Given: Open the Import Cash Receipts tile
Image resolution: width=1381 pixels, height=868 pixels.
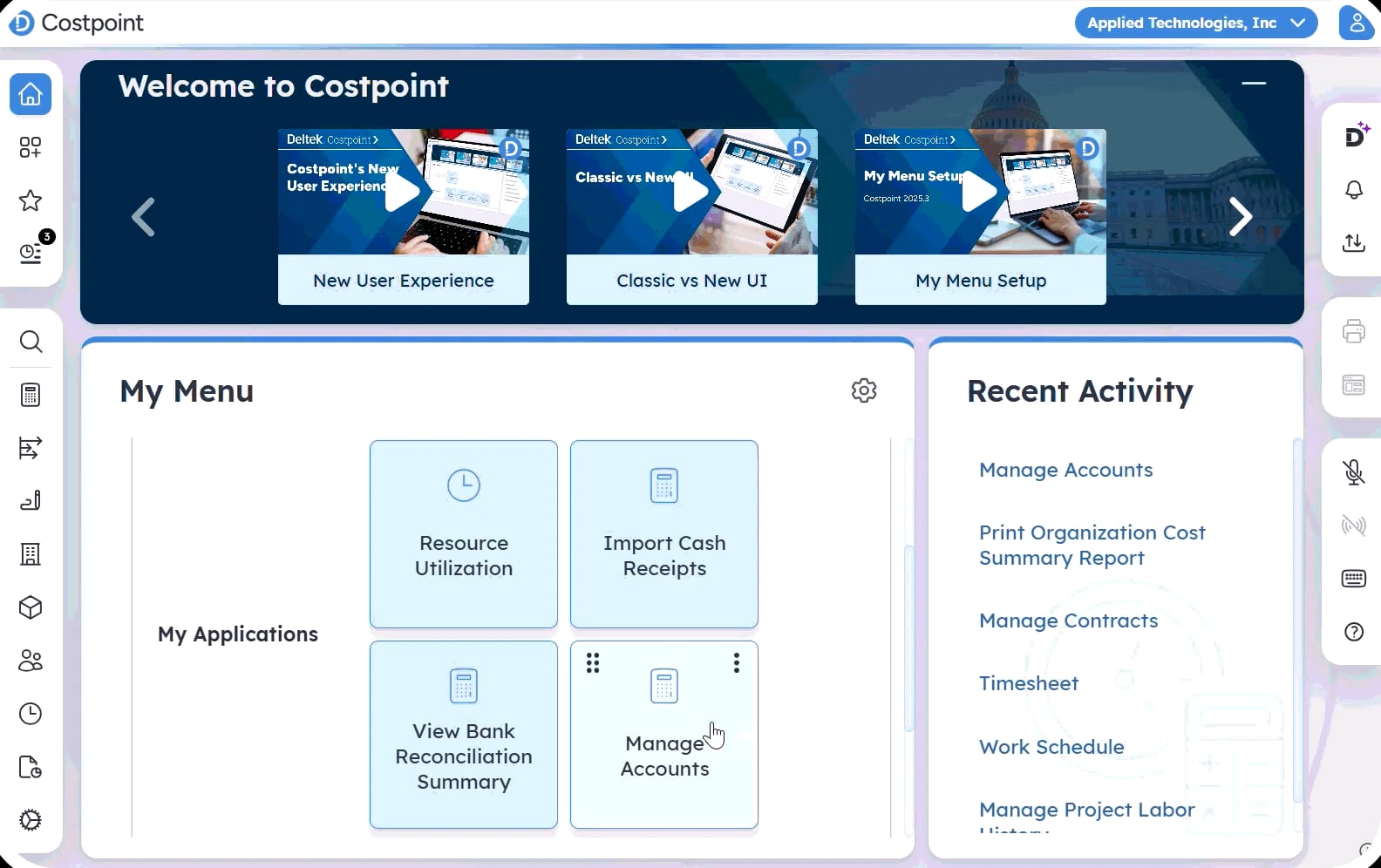Looking at the screenshot, I should point(664,534).
